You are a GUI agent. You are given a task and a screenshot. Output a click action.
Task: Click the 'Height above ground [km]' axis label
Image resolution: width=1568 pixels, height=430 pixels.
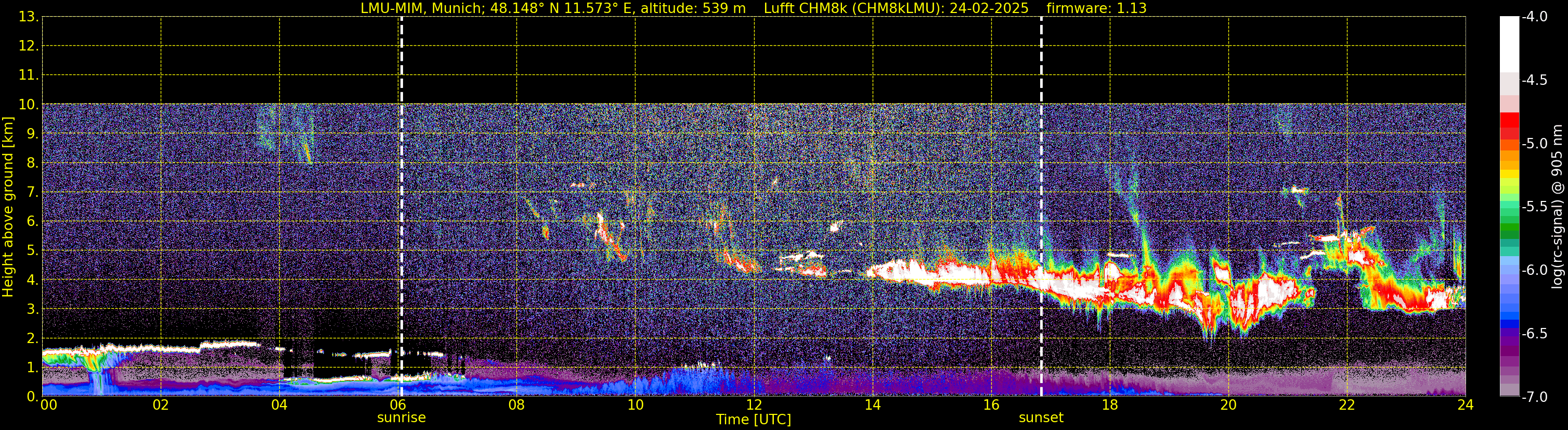(x=8, y=207)
